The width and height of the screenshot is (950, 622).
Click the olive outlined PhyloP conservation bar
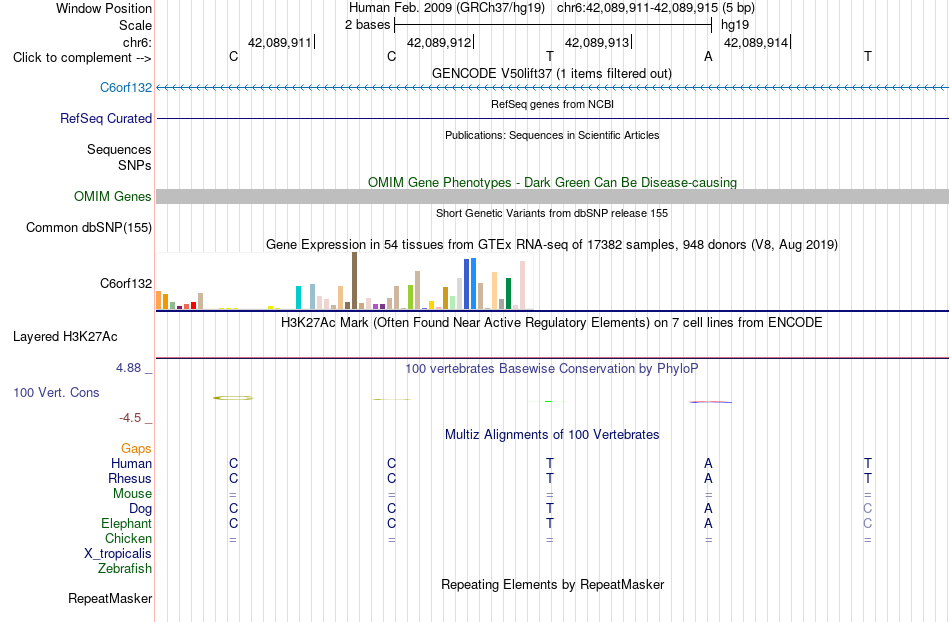point(233,398)
